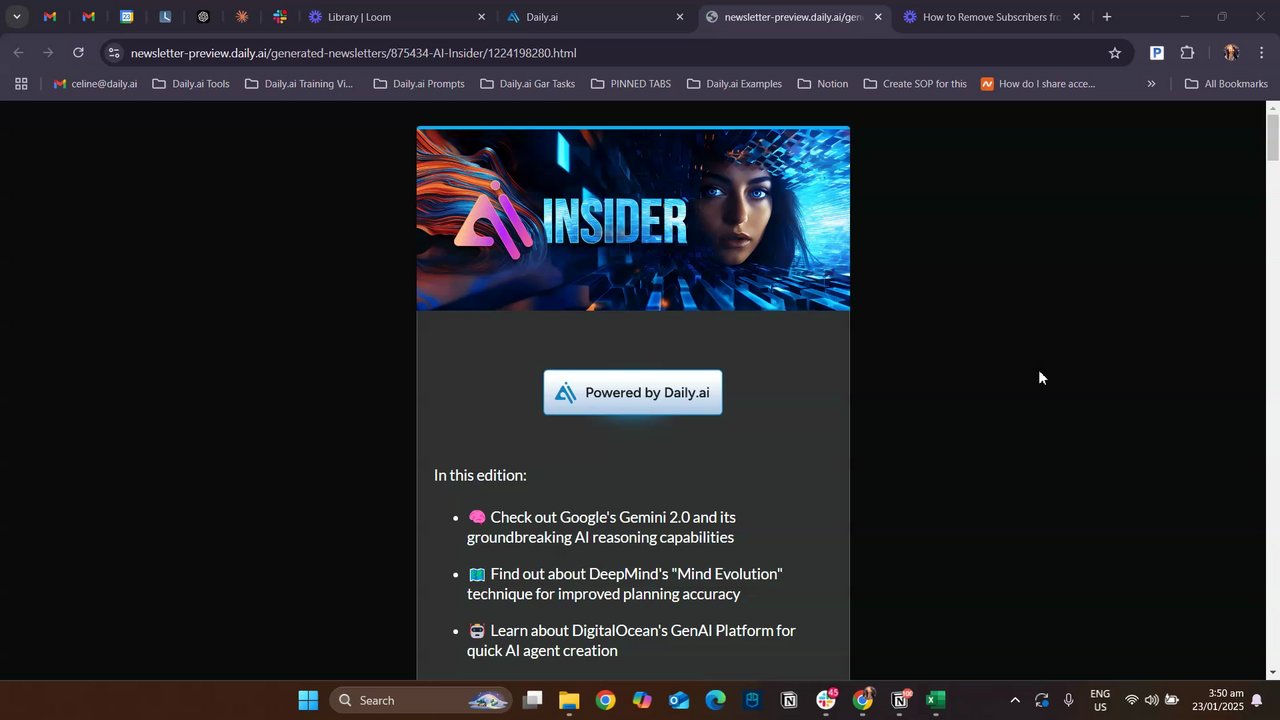Open the PINNED TABS bookmark folder
The width and height of the screenshot is (1280, 720).
pyautogui.click(x=631, y=84)
